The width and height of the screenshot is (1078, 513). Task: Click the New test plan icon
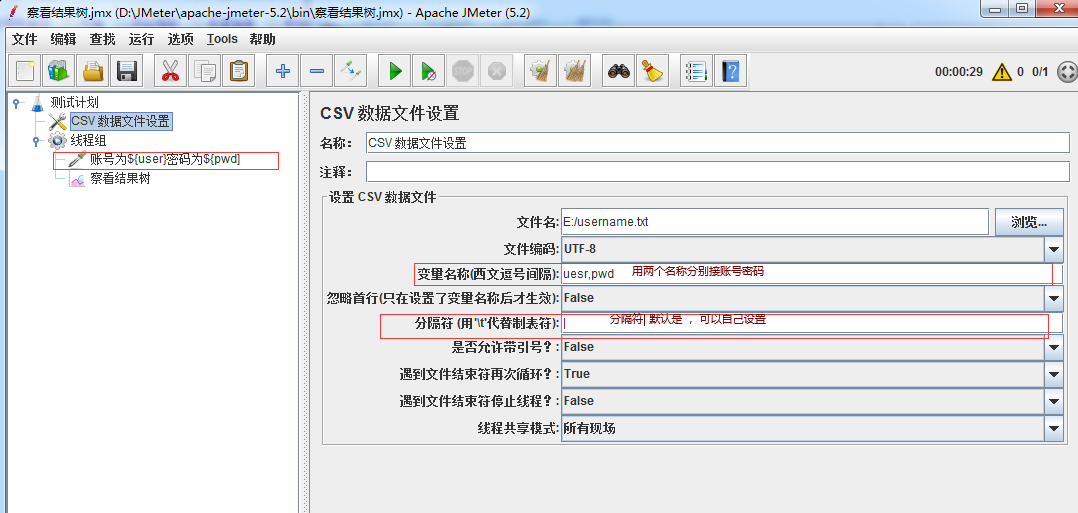click(25, 71)
